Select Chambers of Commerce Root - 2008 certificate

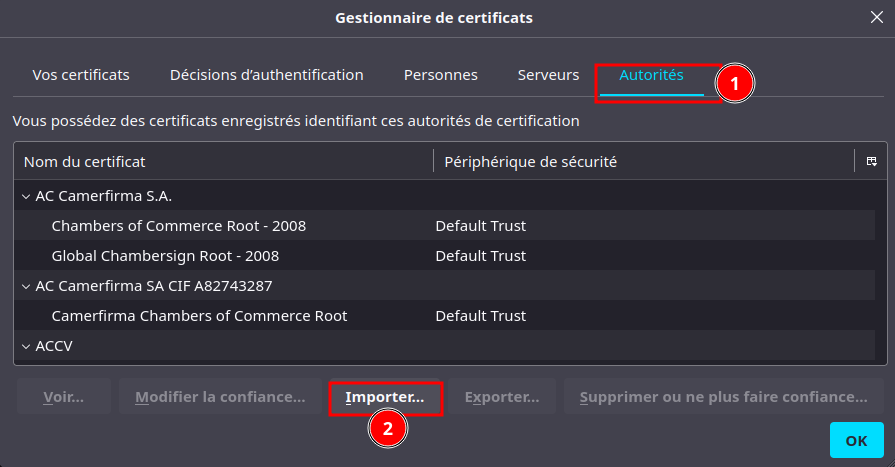[x=179, y=226]
